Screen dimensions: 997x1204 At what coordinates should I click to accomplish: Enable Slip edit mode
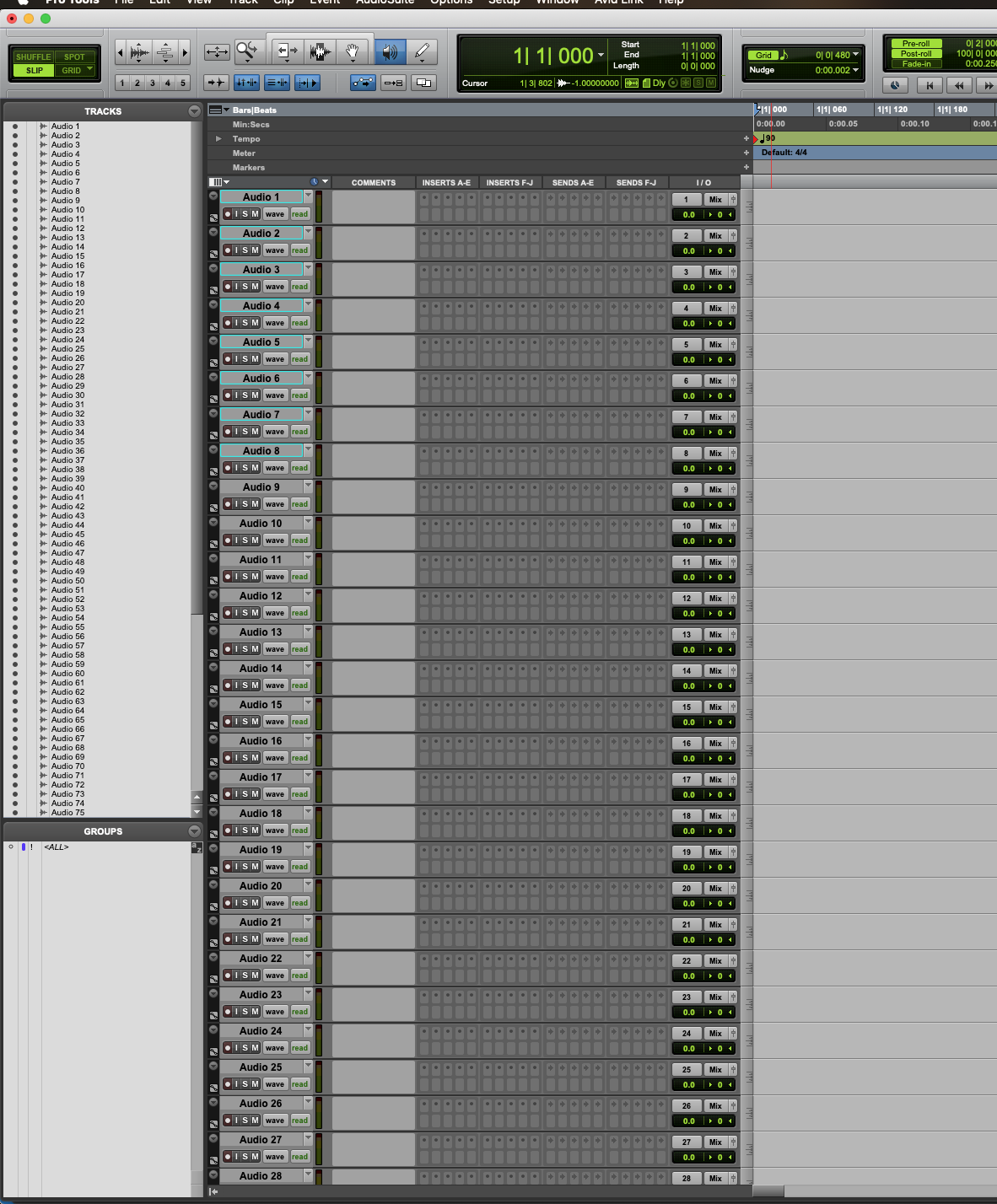click(34, 71)
